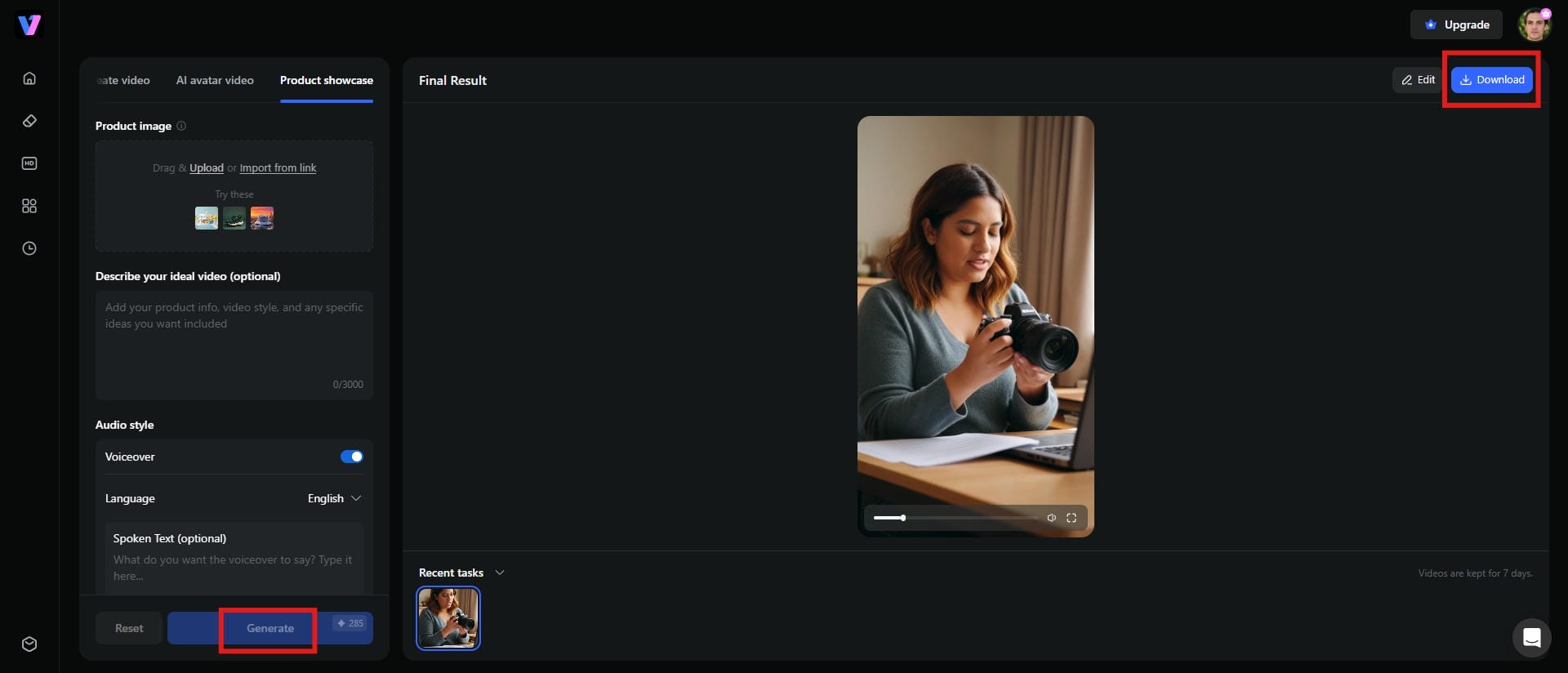Click 'Describe your ideal video (optional)' label
Screen dimensions: 1568x673
click(188, 276)
